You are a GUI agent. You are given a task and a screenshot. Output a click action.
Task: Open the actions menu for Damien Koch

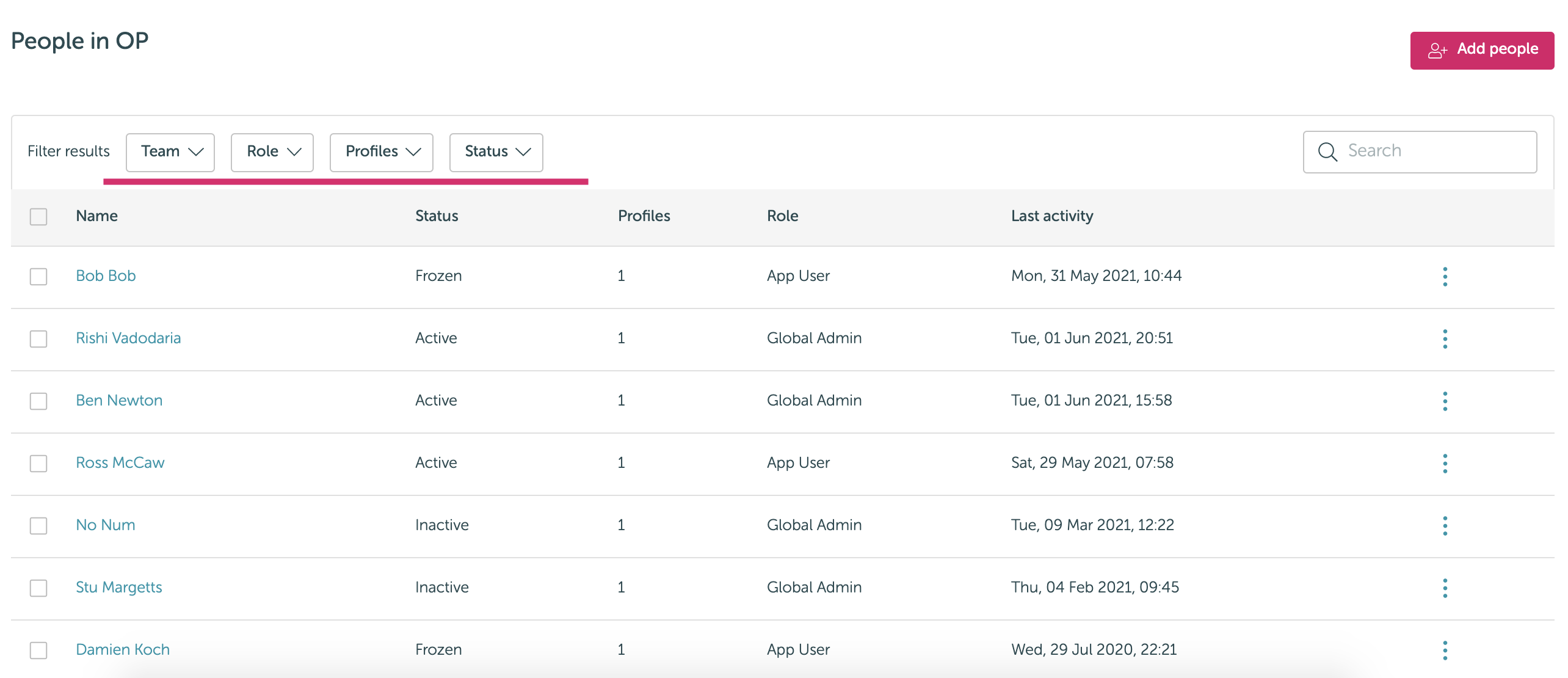pos(1445,651)
